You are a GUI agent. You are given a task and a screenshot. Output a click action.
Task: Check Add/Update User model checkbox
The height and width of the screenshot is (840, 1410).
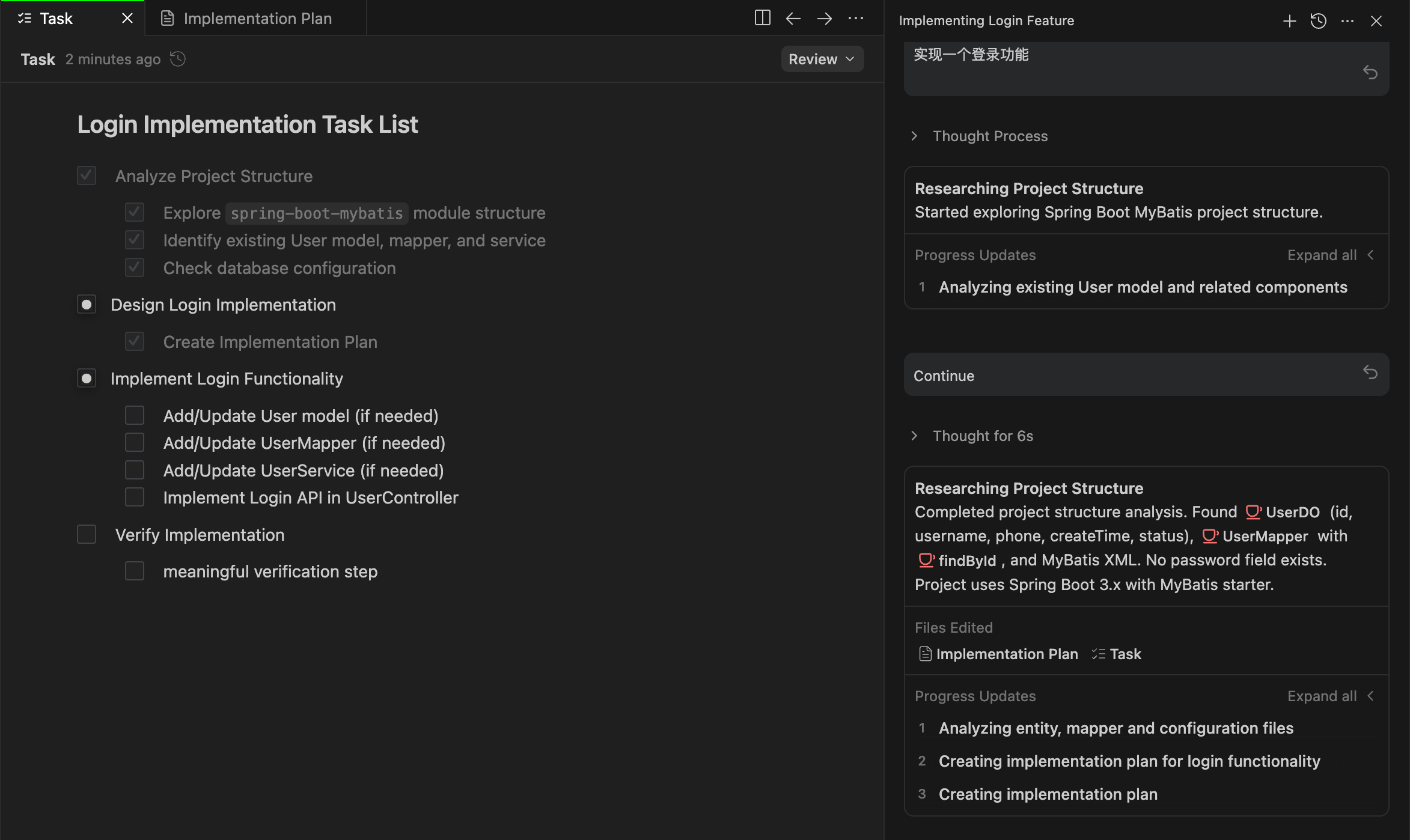click(135, 415)
